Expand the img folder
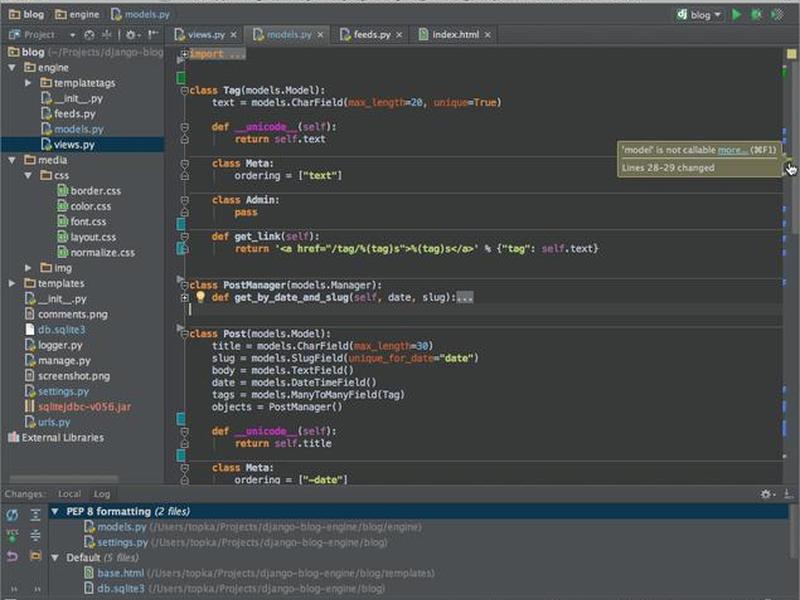800x600 pixels. 28,267
